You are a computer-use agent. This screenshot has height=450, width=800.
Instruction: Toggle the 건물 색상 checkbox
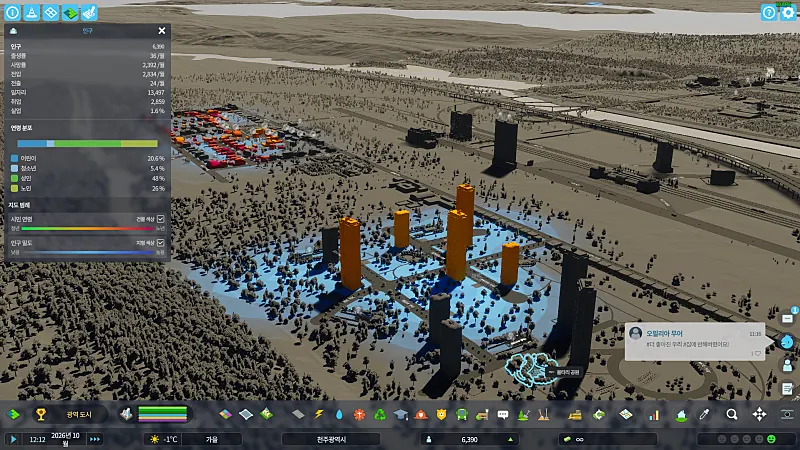click(161, 219)
